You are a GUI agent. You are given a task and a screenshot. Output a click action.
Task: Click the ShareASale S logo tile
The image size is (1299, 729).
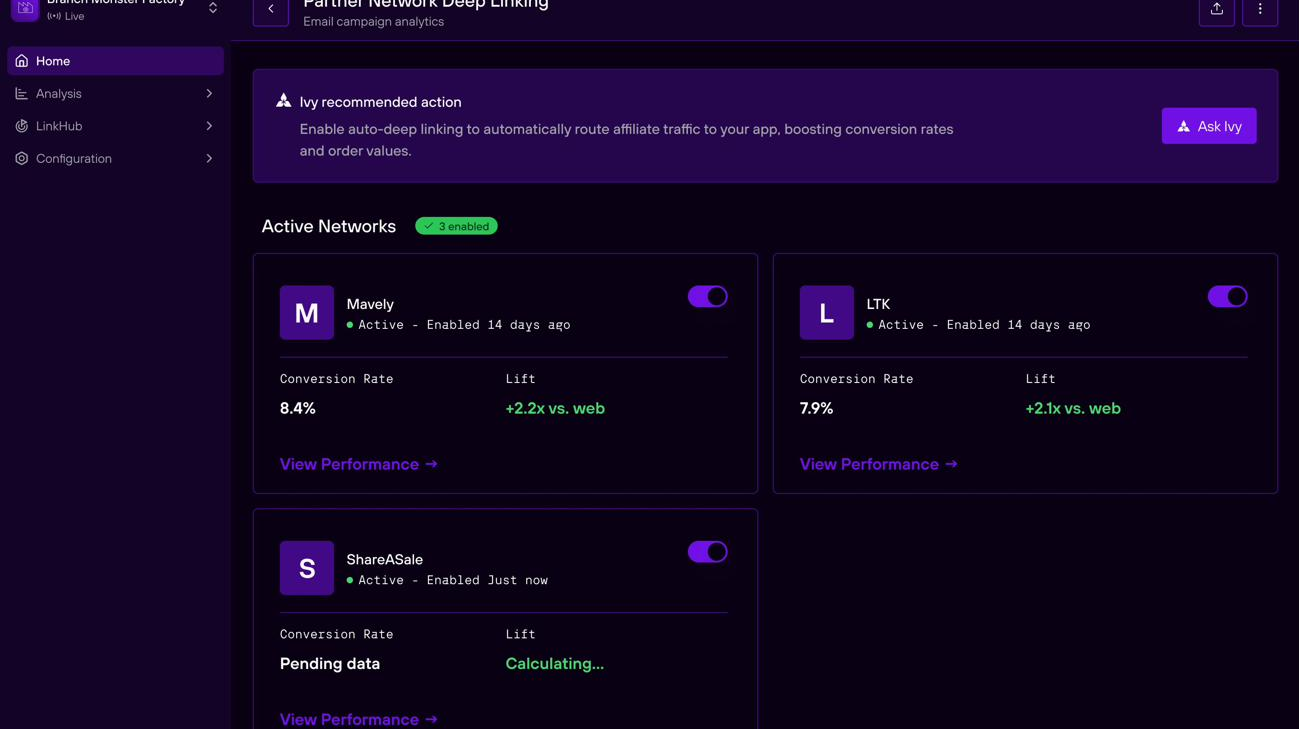tap(307, 568)
